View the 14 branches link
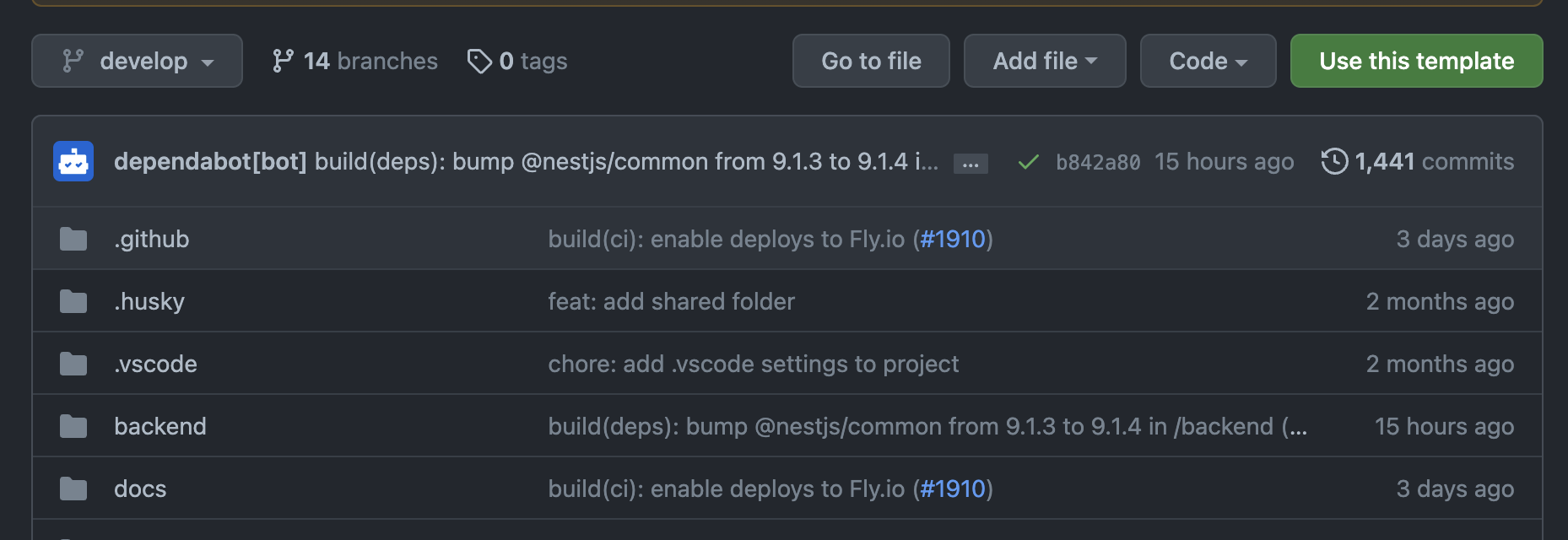The width and height of the screenshot is (1568, 540). coord(355,61)
